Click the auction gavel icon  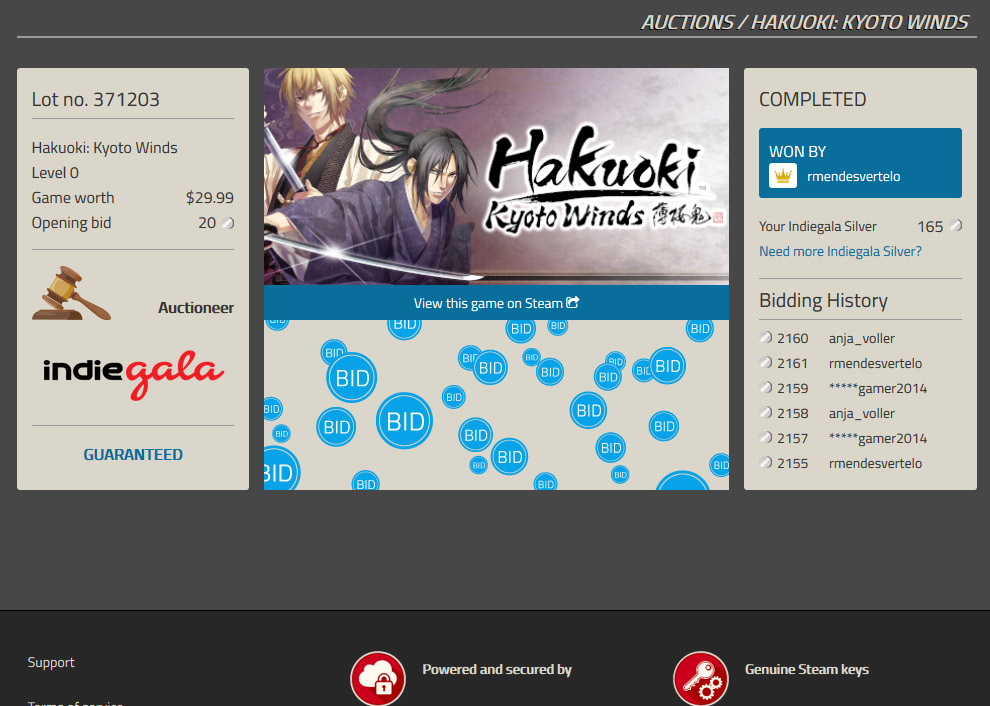[x=71, y=294]
